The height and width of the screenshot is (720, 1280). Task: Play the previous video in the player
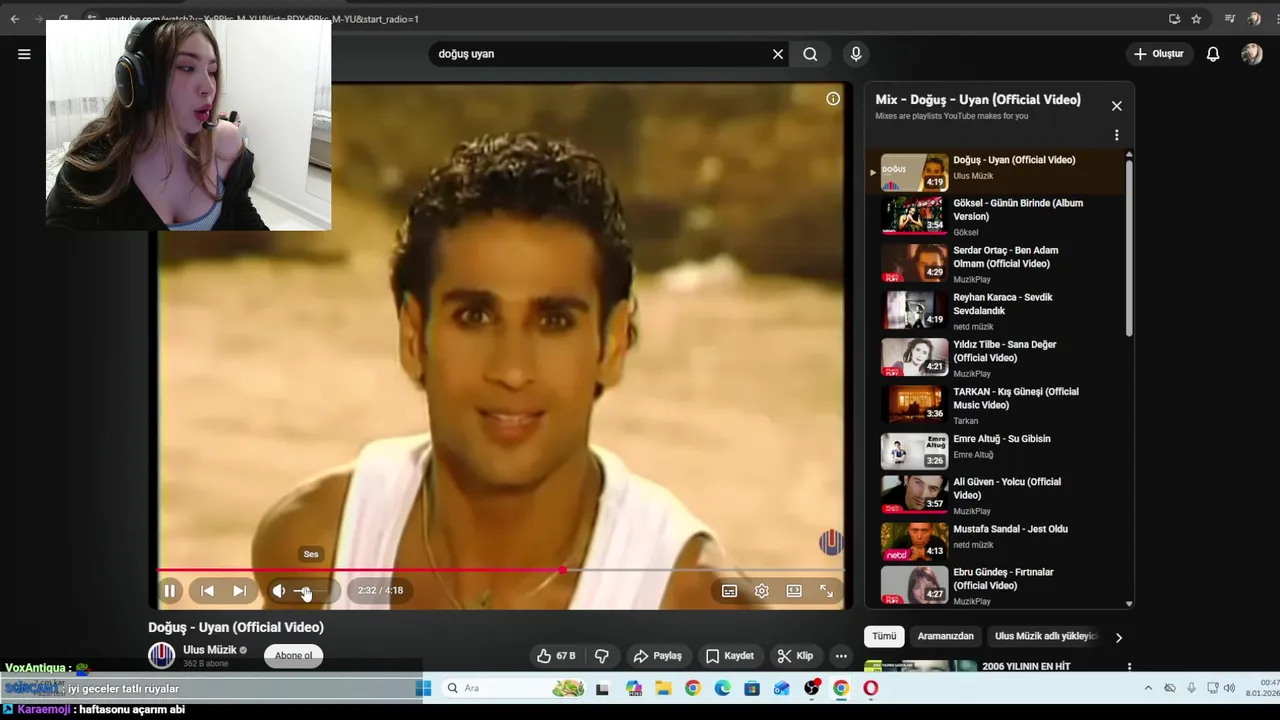point(207,591)
